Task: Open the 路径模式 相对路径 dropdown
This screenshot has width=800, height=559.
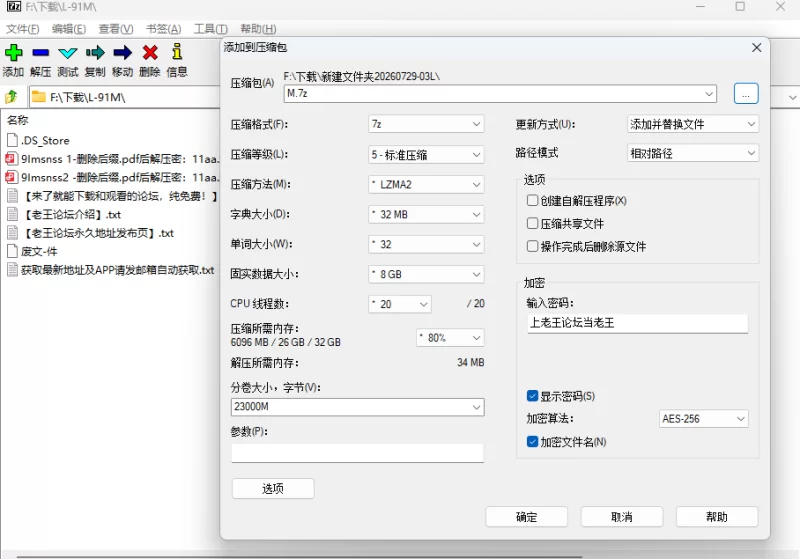Action: click(693, 153)
